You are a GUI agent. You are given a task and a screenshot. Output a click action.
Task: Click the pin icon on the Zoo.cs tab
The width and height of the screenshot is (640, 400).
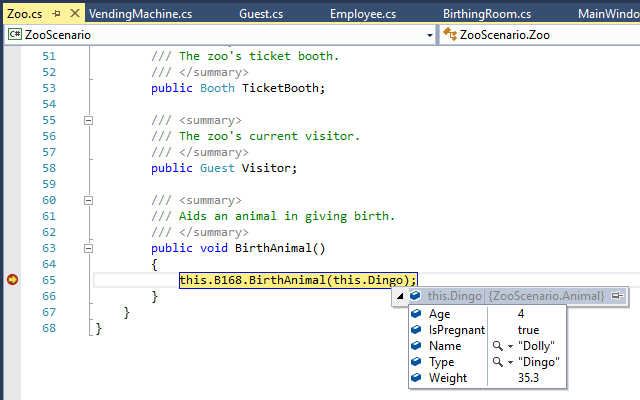[x=55, y=14]
